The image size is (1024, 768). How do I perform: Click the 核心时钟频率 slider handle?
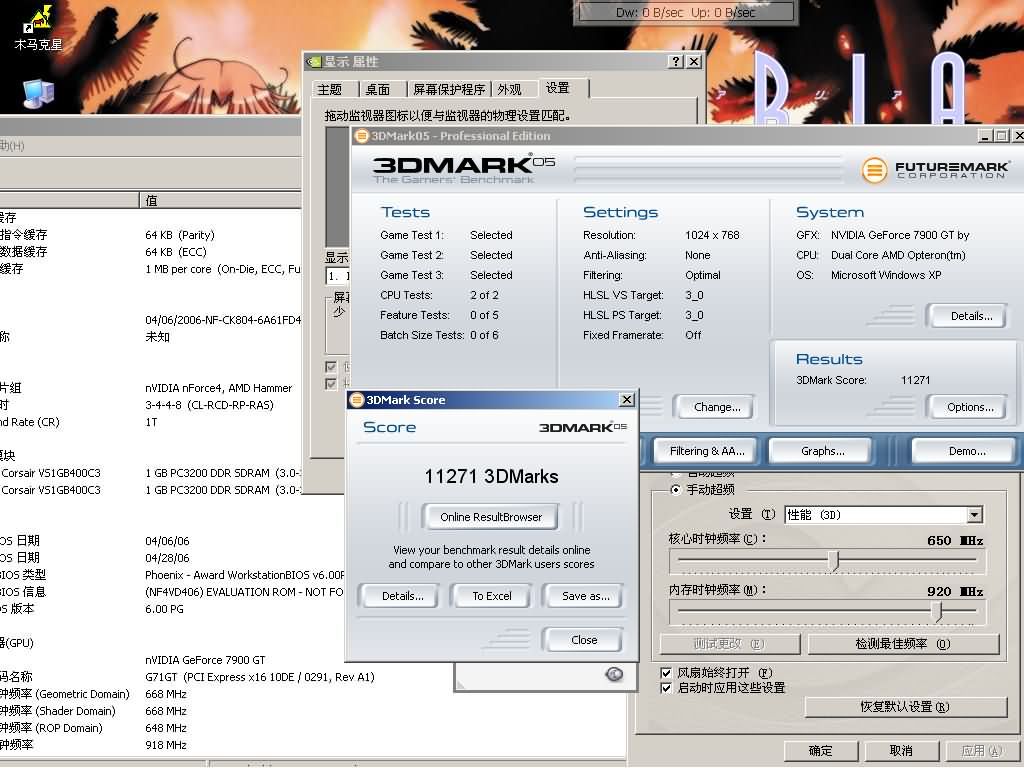click(834, 560)
